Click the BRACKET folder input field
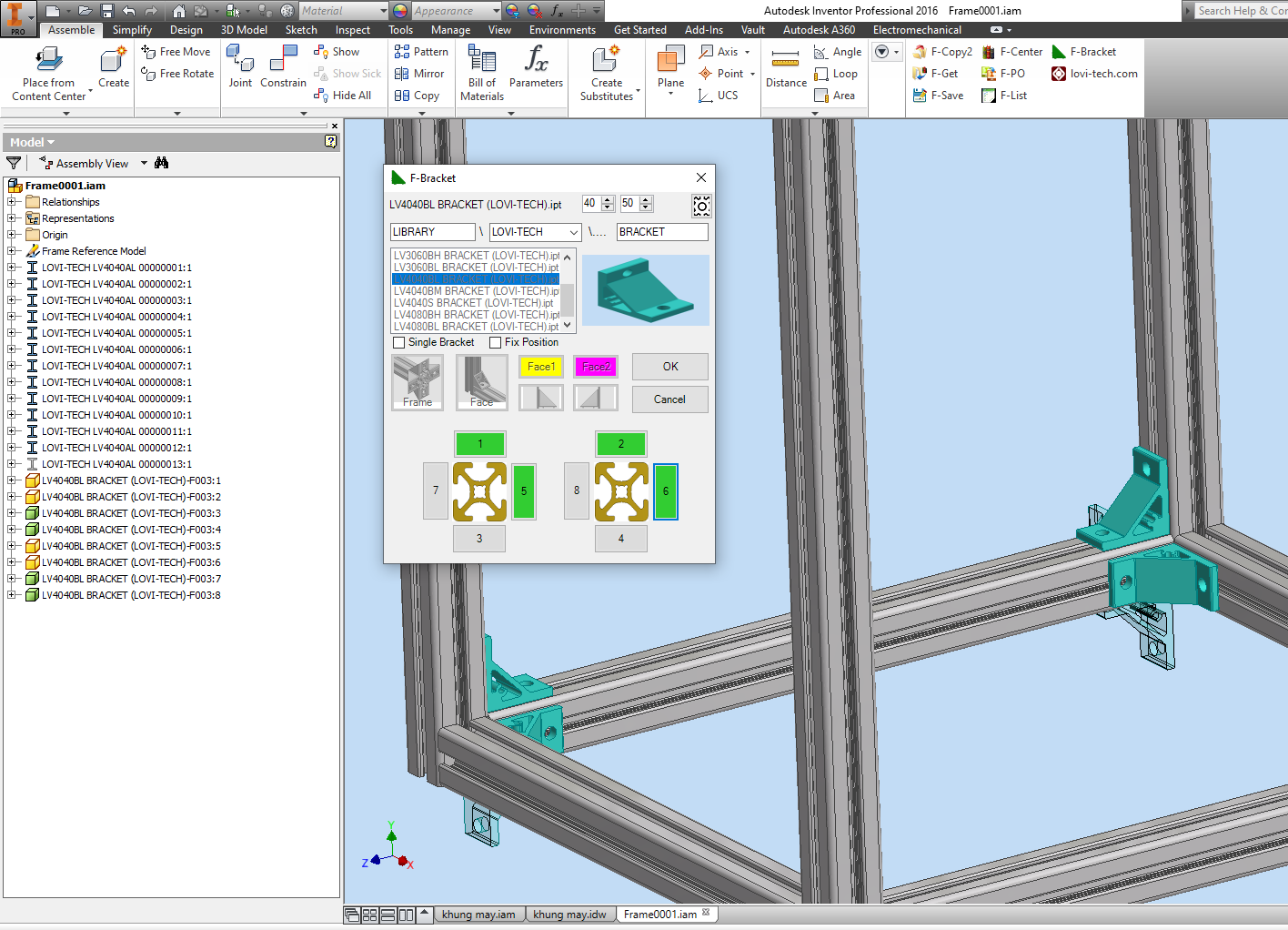This screenshot has height=930, width=1288. pyautogui.click(x=662, y=232)
